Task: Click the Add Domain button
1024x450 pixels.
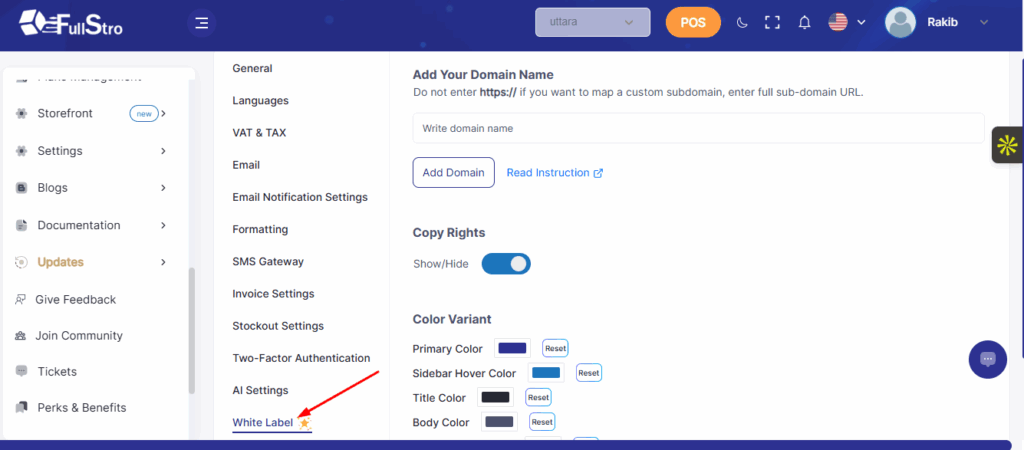Action: [x=453, y=173]
